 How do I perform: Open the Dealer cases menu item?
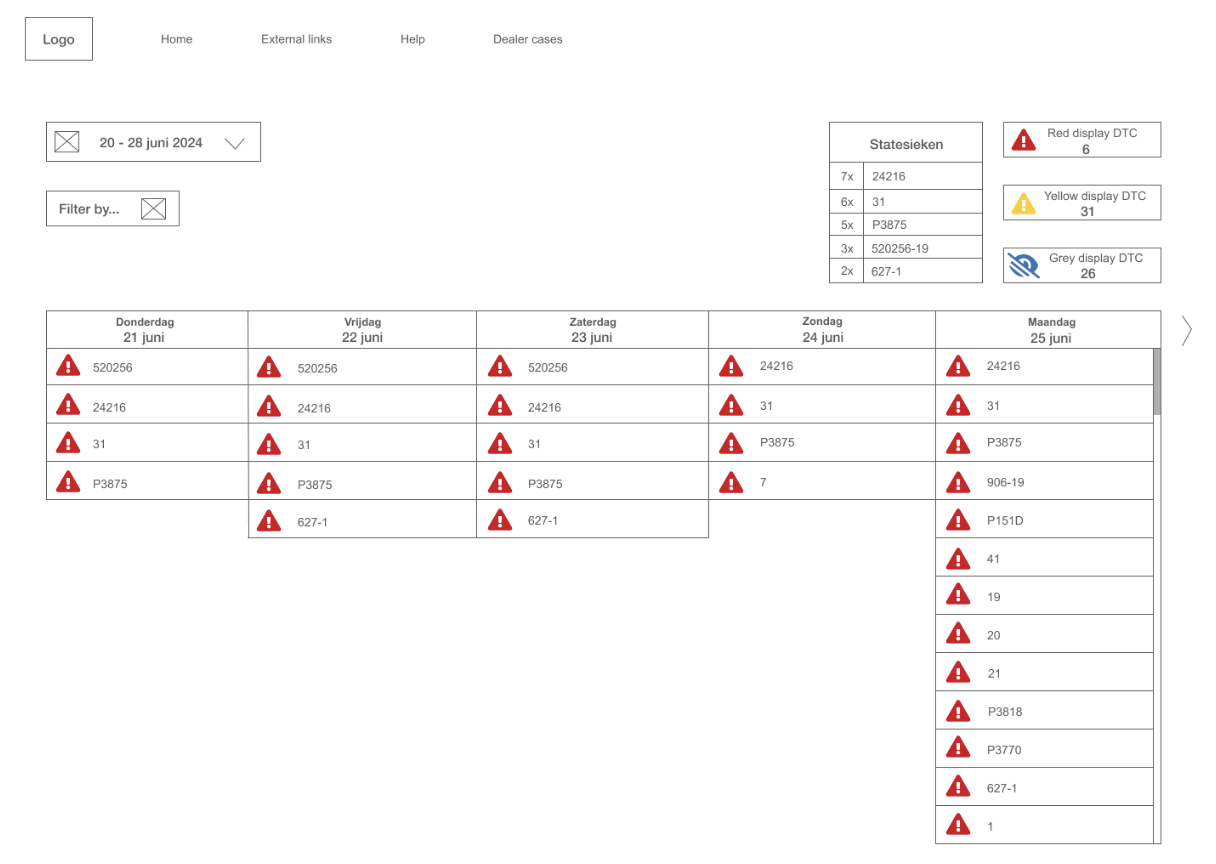(x=527, y=39)
